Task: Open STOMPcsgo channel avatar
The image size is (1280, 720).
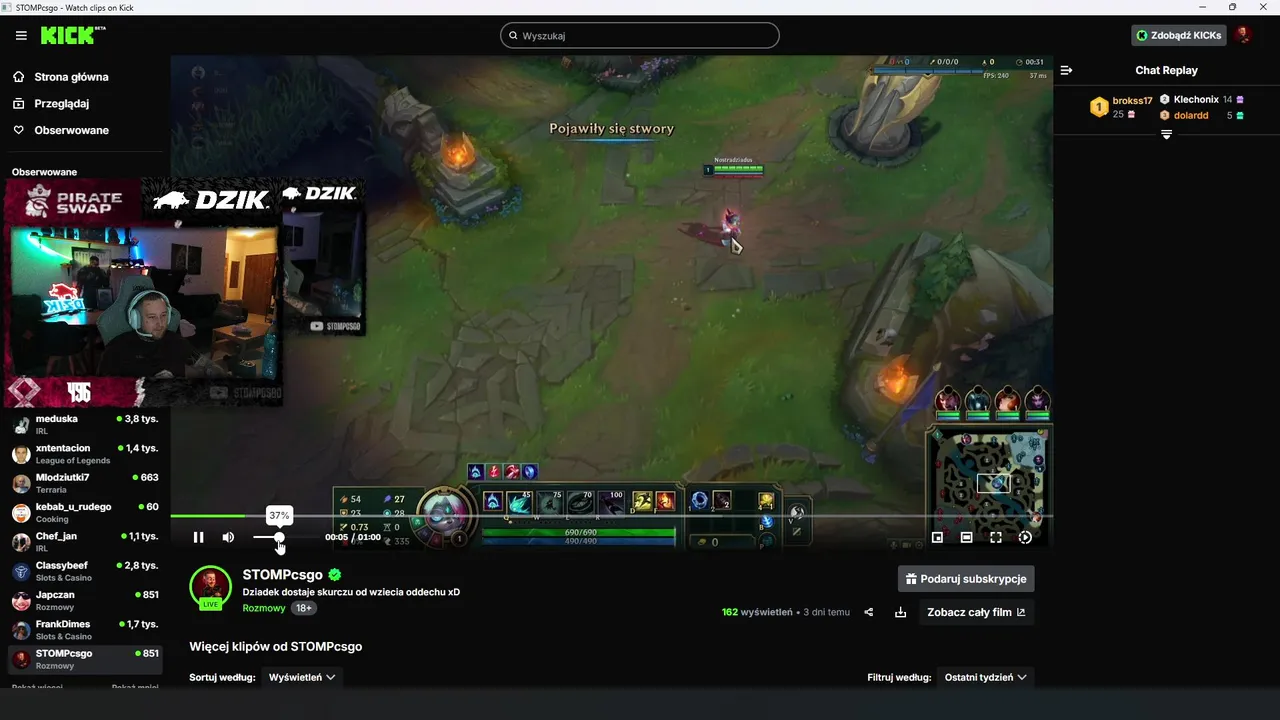Action: (x=210, y=587)
